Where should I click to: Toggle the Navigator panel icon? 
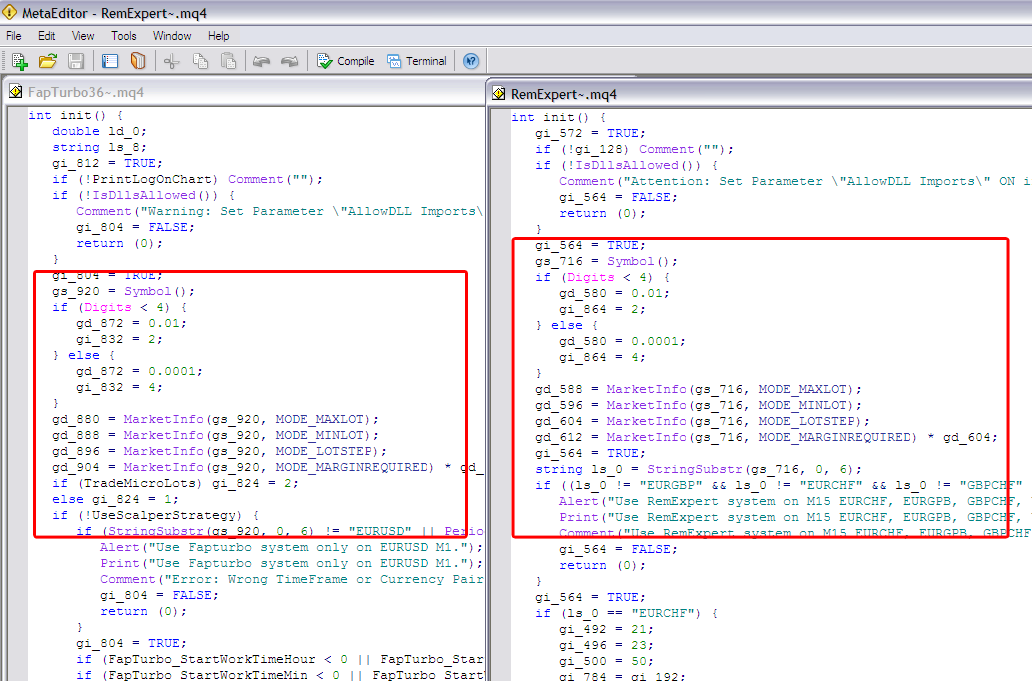pos(109,61)
